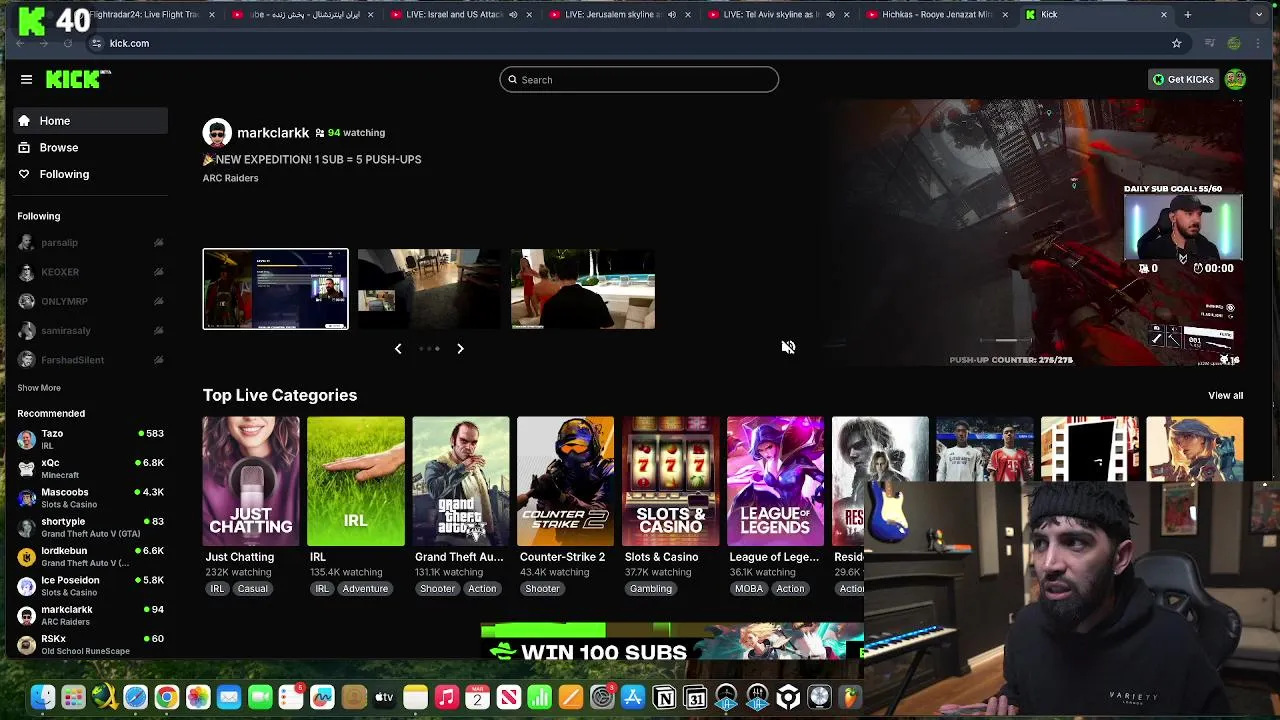The image size is (1280, 720).
Task: Click MOBA tag under League of Legends
Action: pyautogui.click(x=749, y=589)
